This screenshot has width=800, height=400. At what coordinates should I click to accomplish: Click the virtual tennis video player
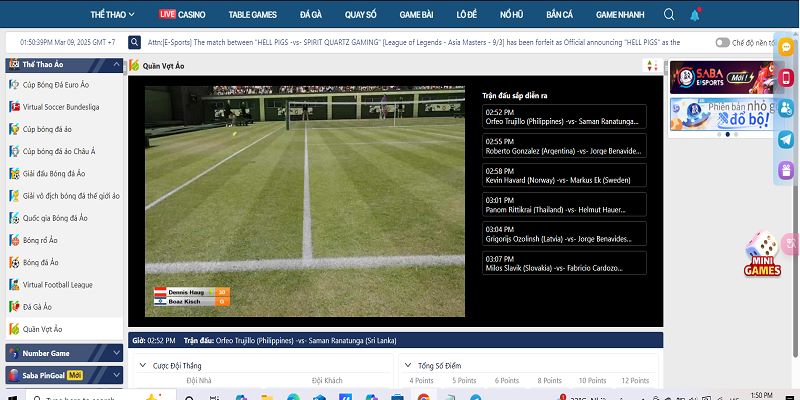pos(304,188)
